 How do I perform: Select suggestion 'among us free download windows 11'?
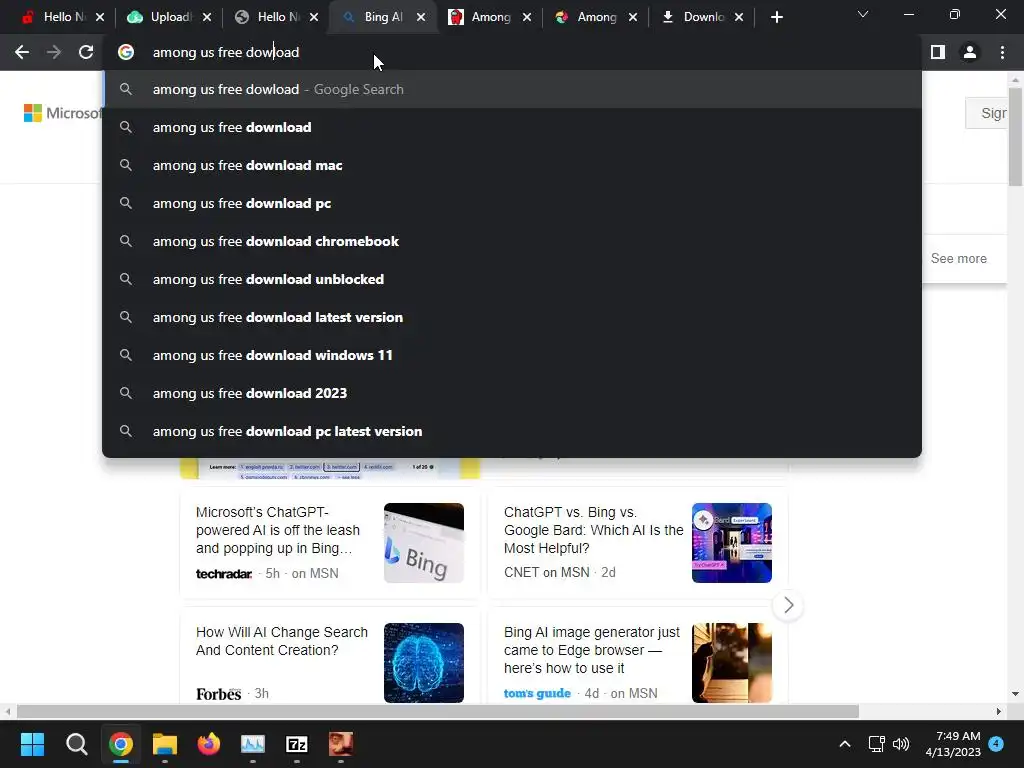click(512, 355)
